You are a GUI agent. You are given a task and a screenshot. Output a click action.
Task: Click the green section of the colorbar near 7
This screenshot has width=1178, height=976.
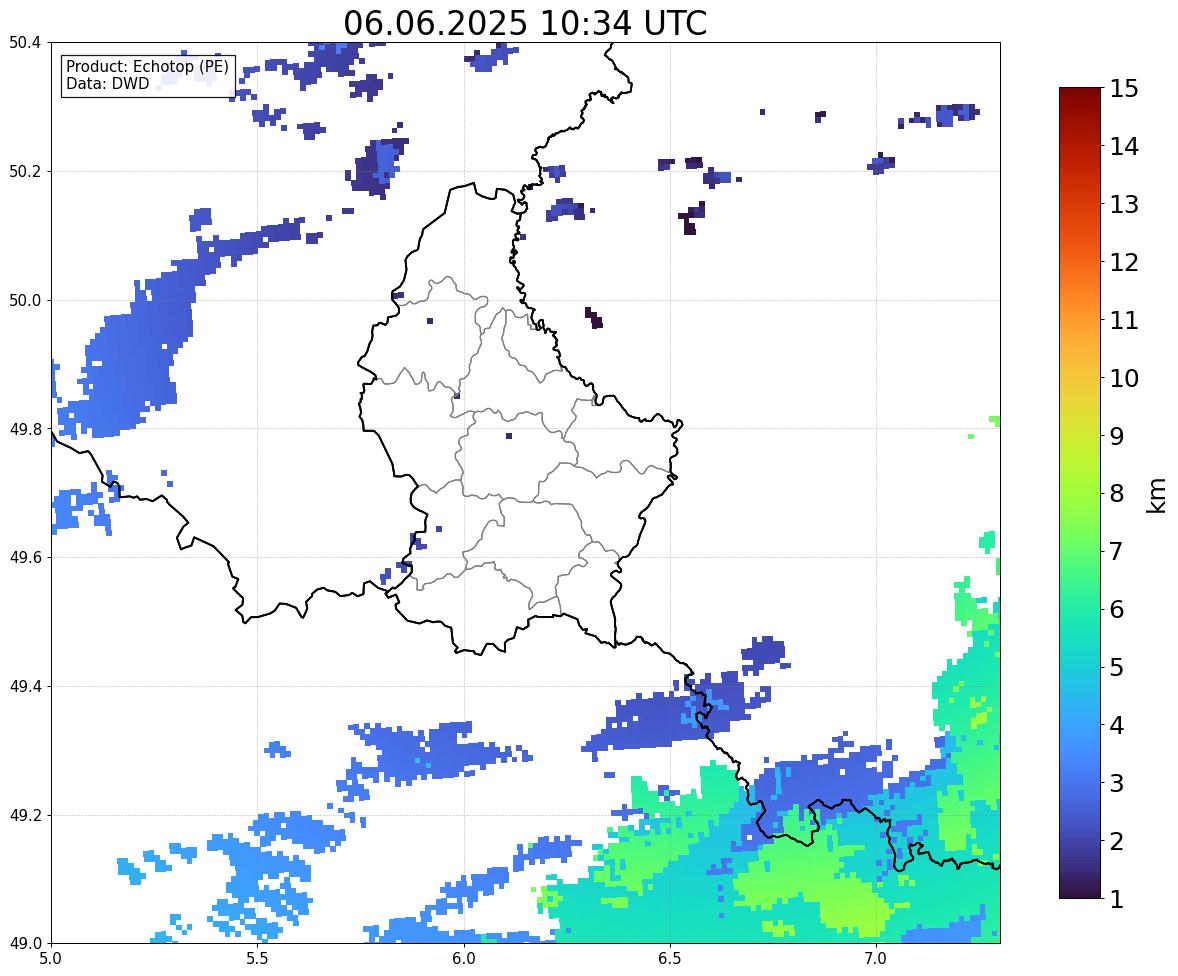tap(1080, 551)
